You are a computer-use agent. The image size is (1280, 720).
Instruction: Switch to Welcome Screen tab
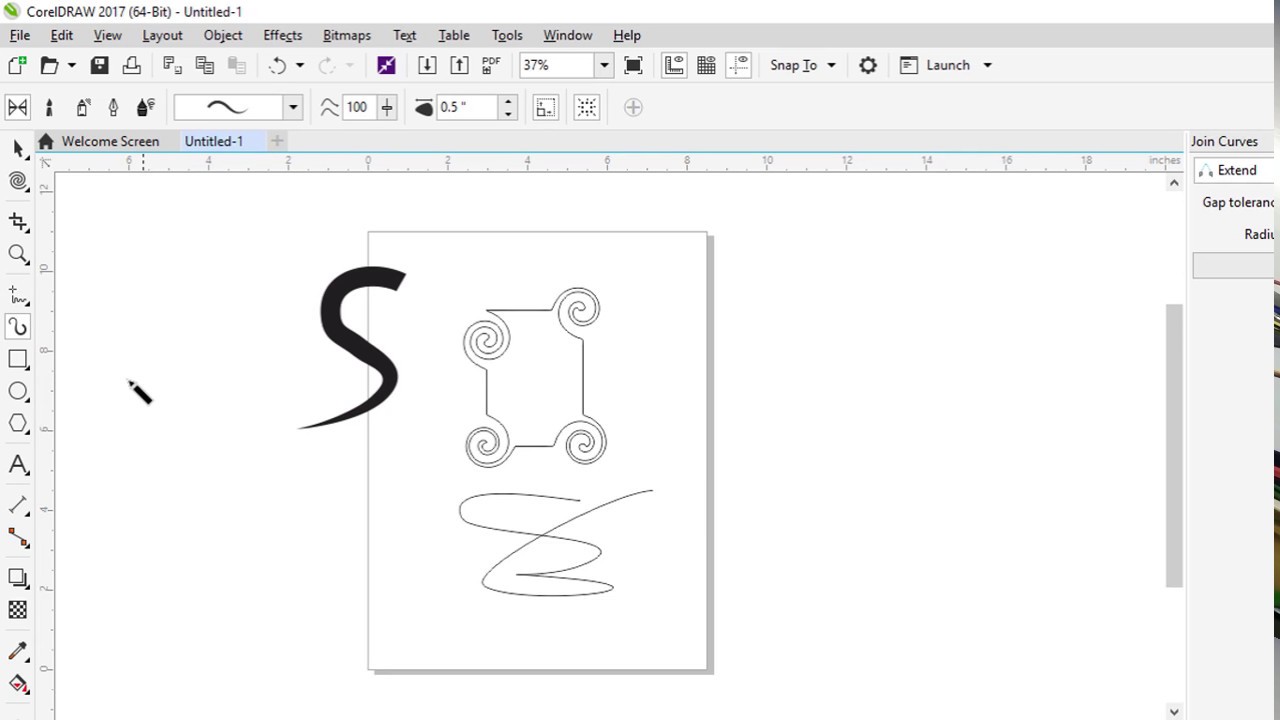(110, 141)
